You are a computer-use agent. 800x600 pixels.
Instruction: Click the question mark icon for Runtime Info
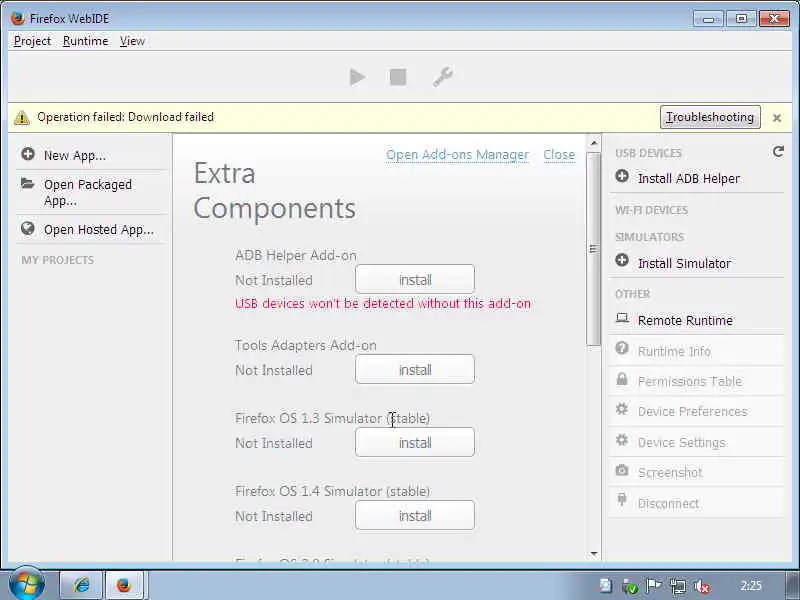tap(622, 348)
